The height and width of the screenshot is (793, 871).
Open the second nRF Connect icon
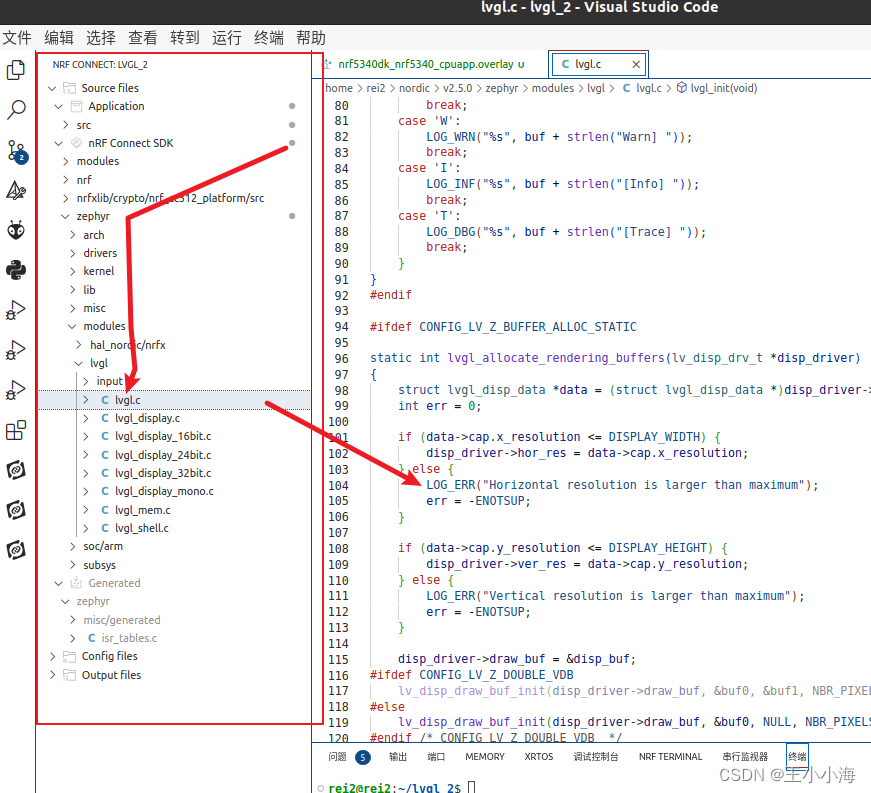(x=16, y=510)
